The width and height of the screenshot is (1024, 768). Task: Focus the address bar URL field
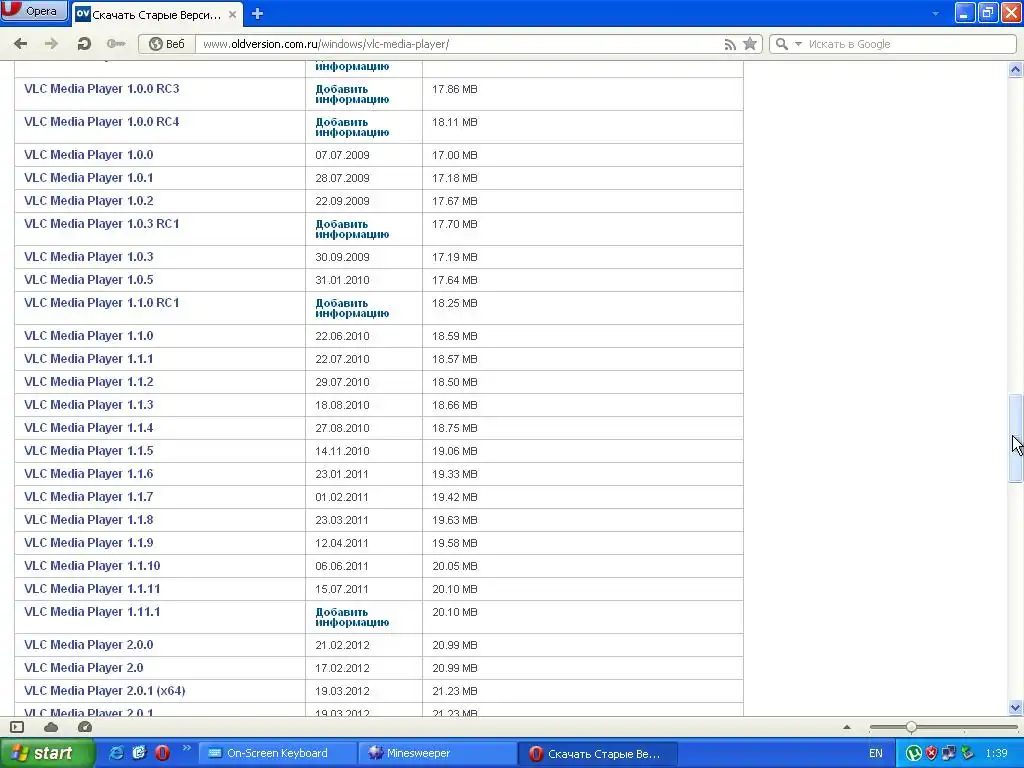[457, 44]
